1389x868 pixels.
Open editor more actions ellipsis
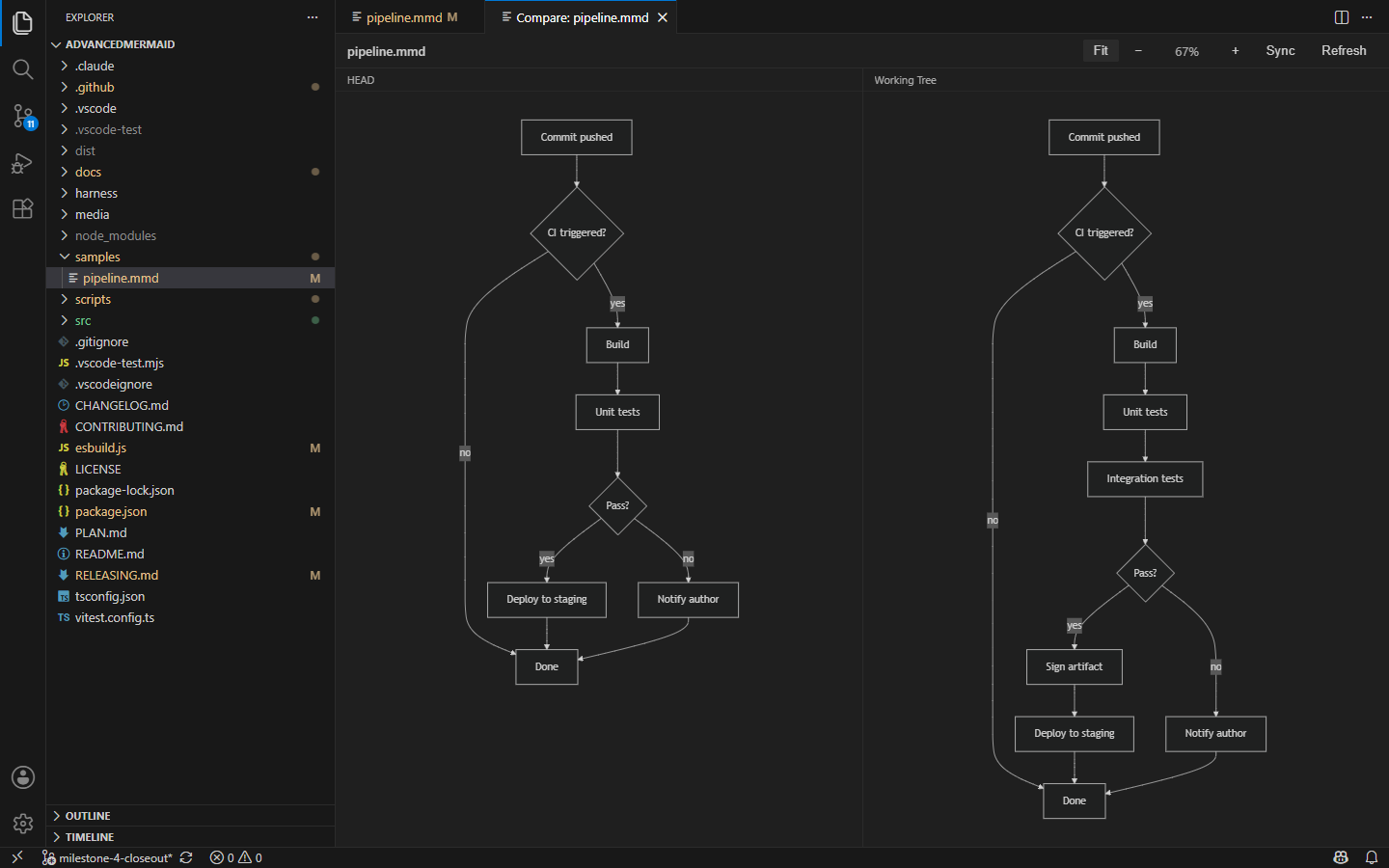(1367, 17)
